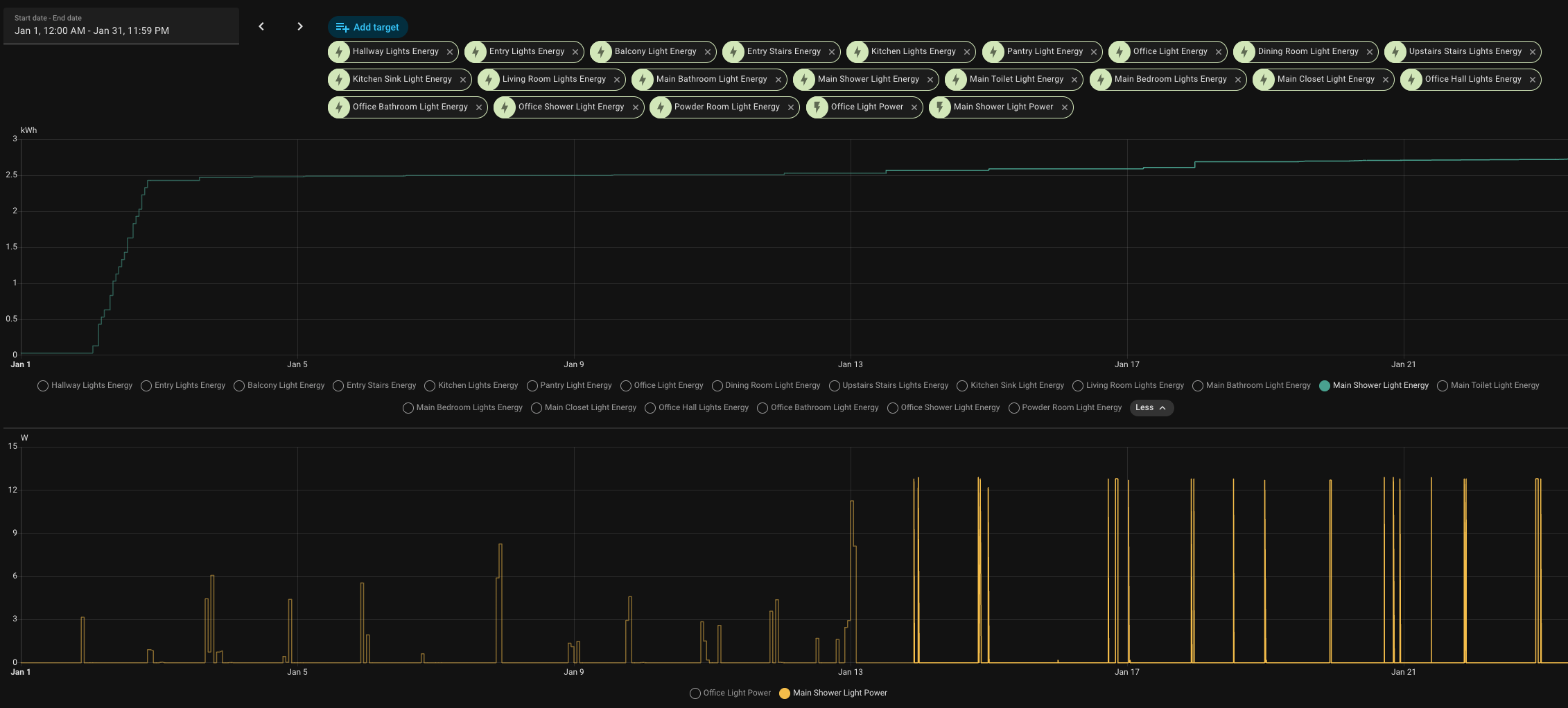Remove Office Light Power target chip

click(914, 107)
